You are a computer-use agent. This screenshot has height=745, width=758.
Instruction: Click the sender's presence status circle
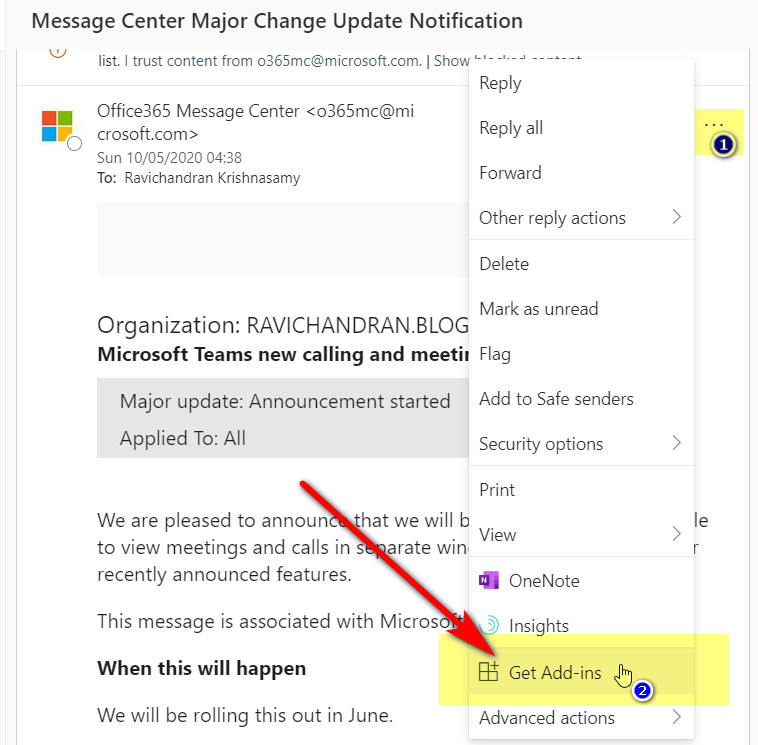[74, 144]
